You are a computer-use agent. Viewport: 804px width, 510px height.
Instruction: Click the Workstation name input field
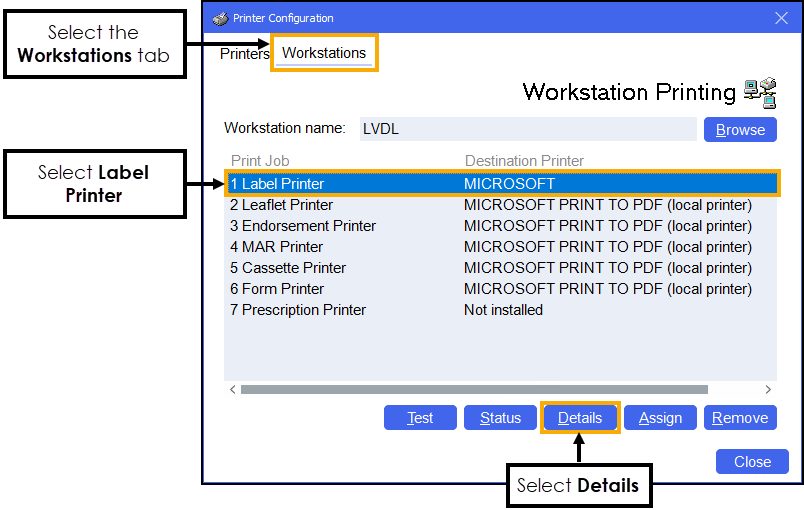pos(527,129)
